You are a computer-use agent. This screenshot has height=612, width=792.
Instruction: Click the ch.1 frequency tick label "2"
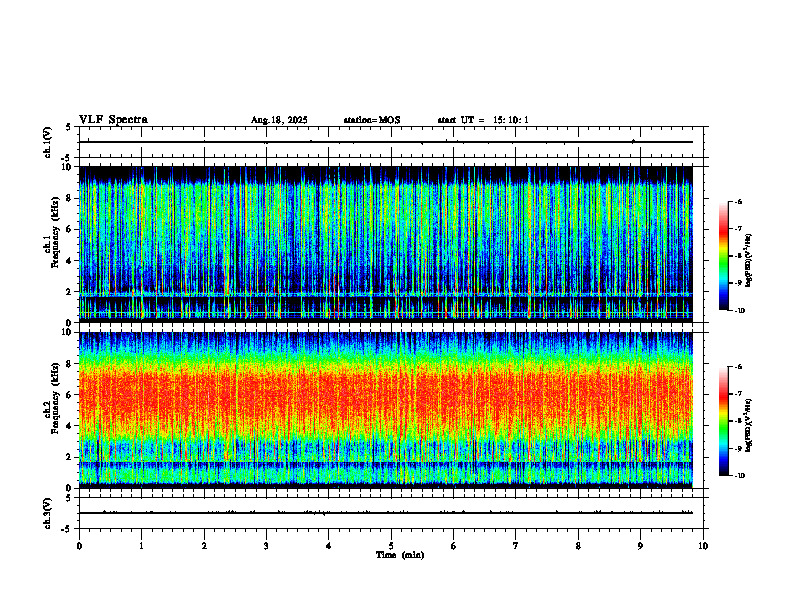tap(70, 291)
